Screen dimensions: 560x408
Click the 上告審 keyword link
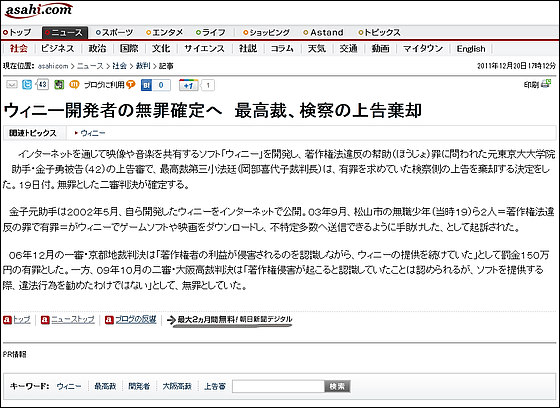pos(215,386)
